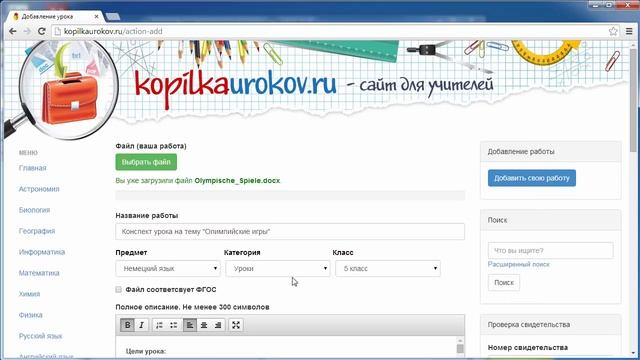The width and height of the screenshot is (640, 360).
Task: Open a new browser tab
Action: click(x=113, y=17)
